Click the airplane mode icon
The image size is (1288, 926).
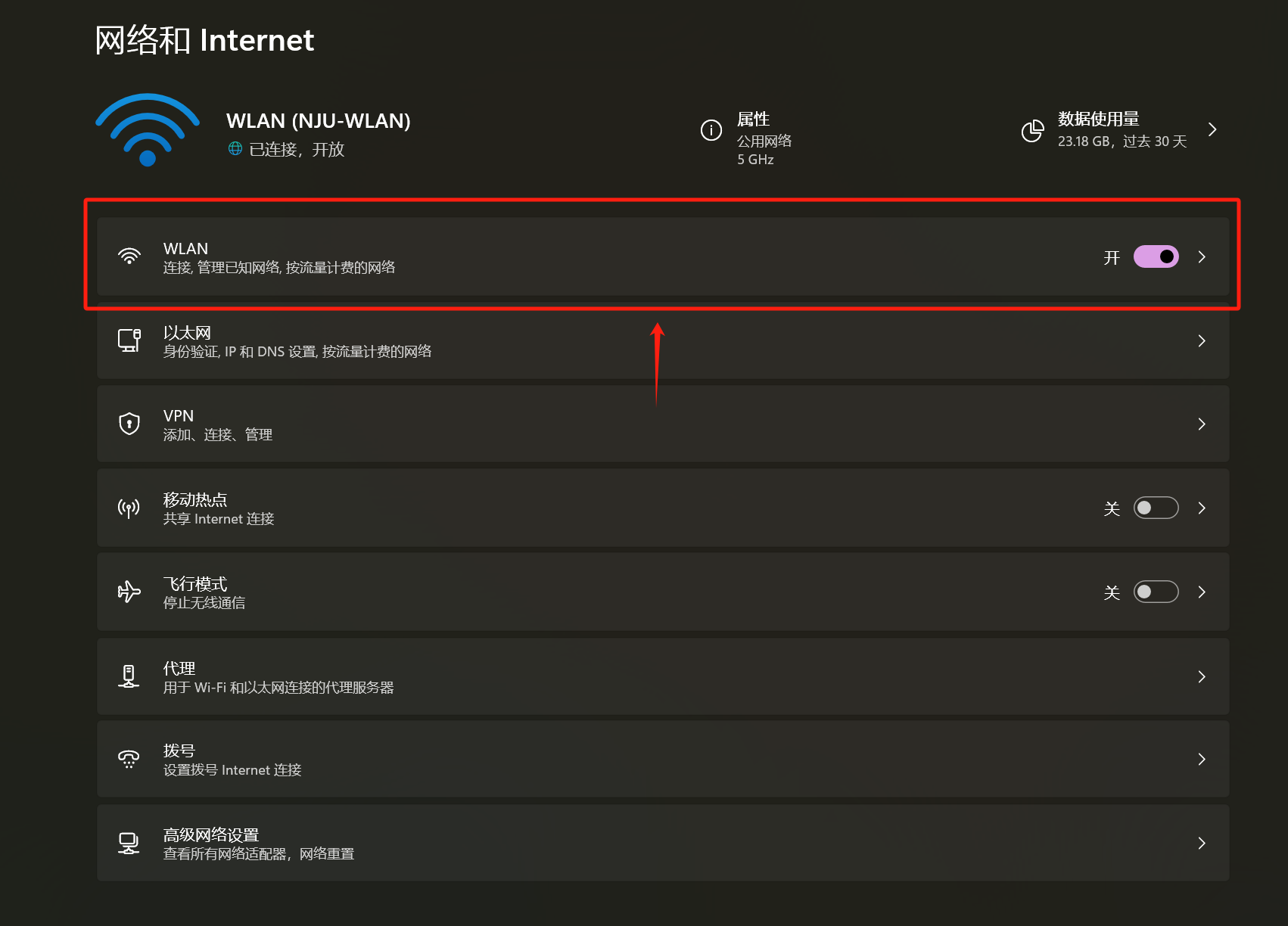tap(129, 592)
